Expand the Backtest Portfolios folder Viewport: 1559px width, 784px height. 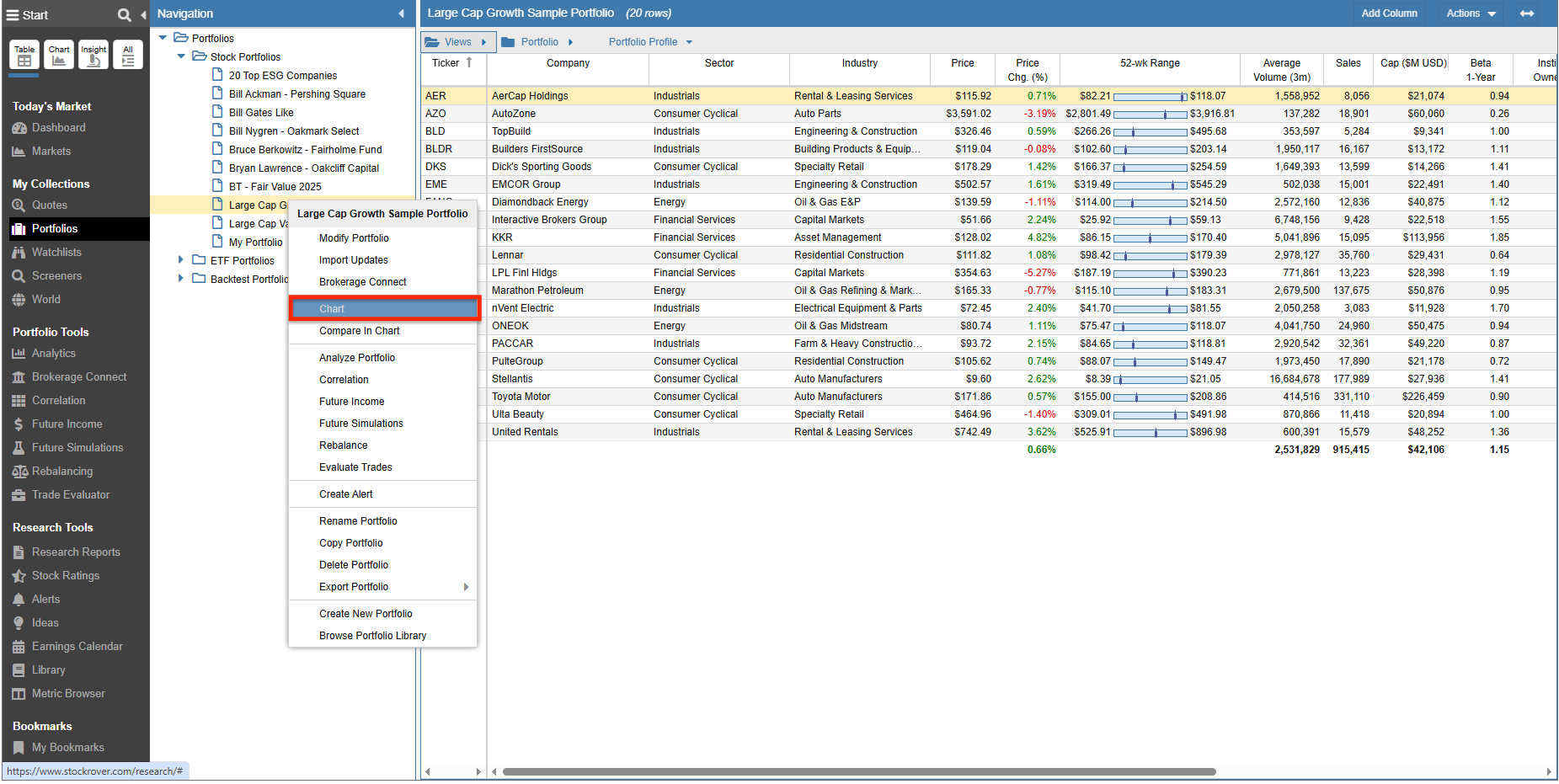(x=181, y=279)
